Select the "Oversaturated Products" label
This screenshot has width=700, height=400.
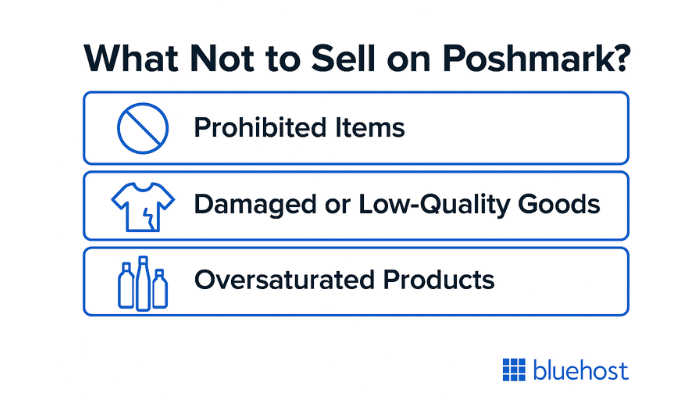click(344, 280)
